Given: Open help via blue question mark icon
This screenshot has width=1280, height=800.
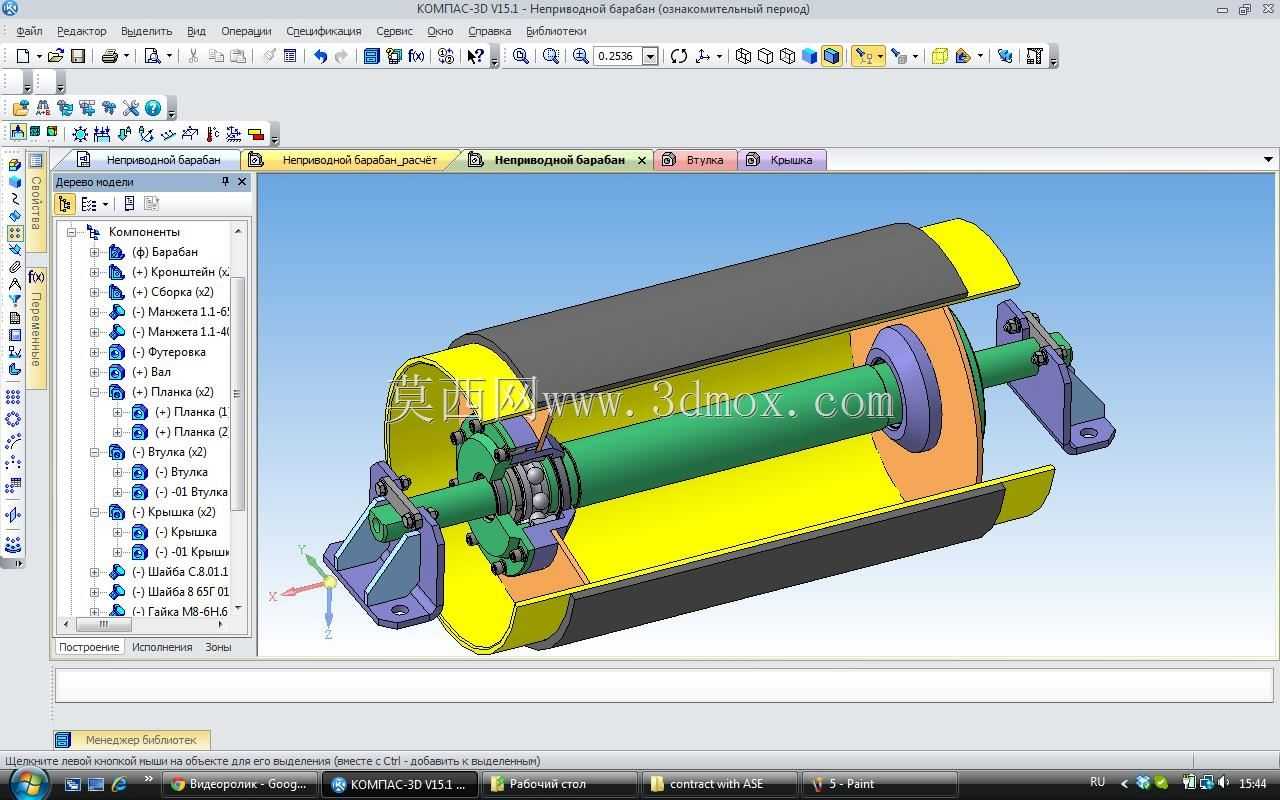Looking at the screenshot, I should coord(153,108).
